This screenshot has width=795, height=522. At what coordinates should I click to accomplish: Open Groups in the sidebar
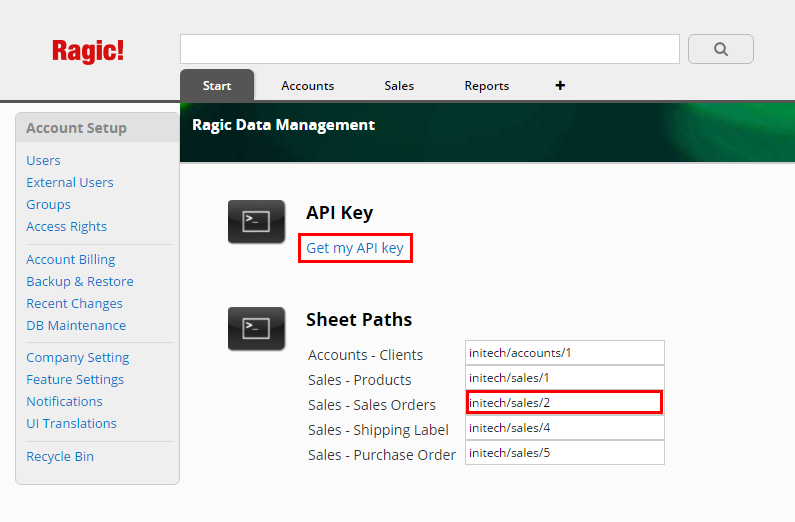[x=49, y=204]
